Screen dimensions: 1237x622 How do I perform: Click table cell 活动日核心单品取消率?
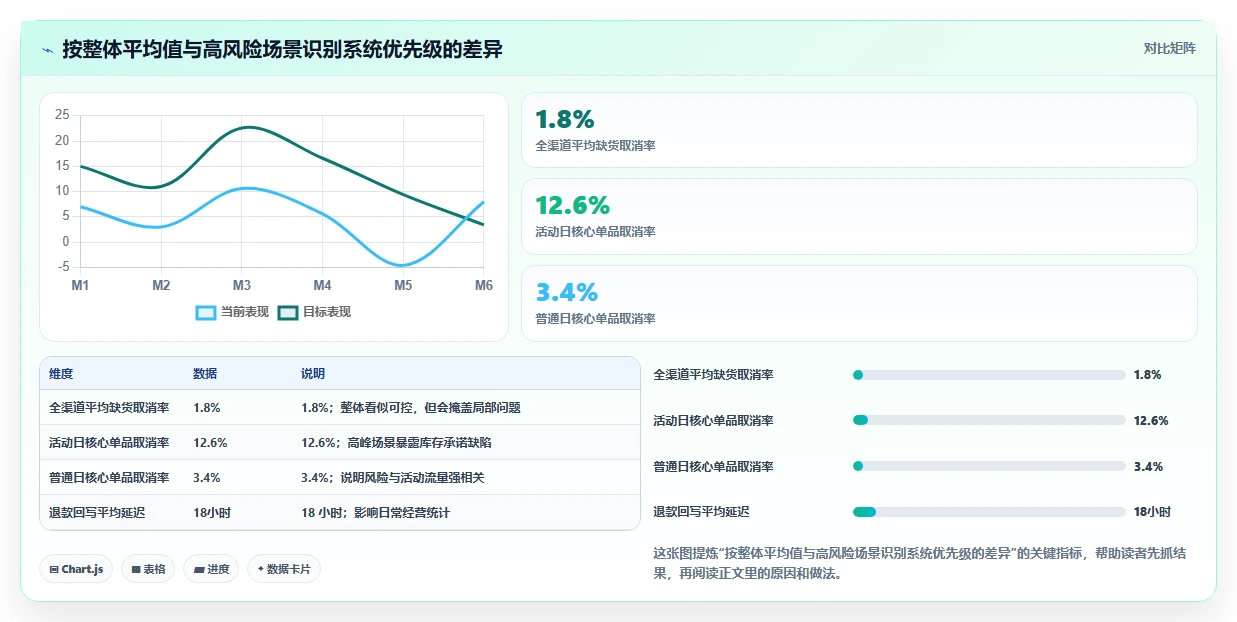(x=109, y=443)
